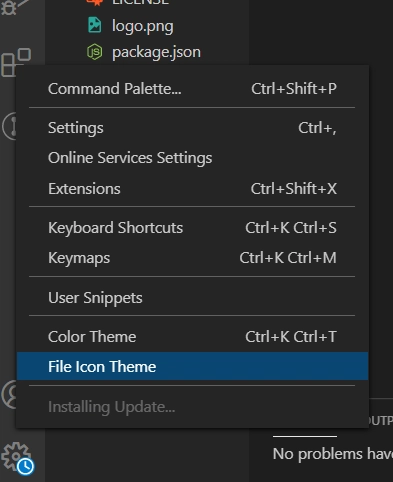Select logo.png in the file tree
This screenshot has height=482, width=393.
143,26
